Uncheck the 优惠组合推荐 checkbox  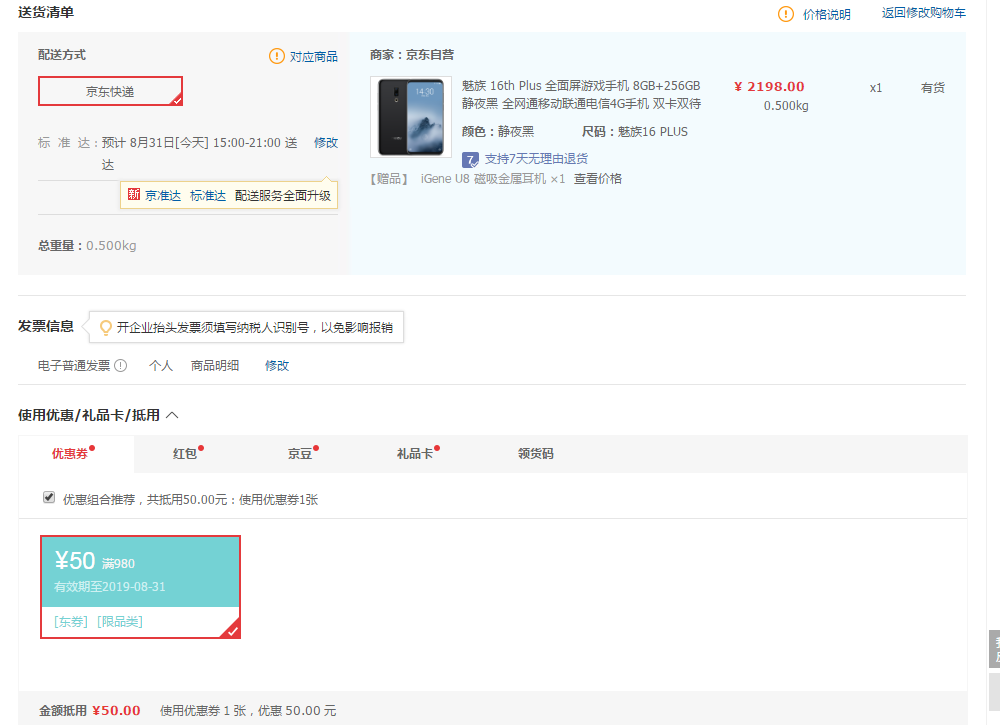click(49, 497)
